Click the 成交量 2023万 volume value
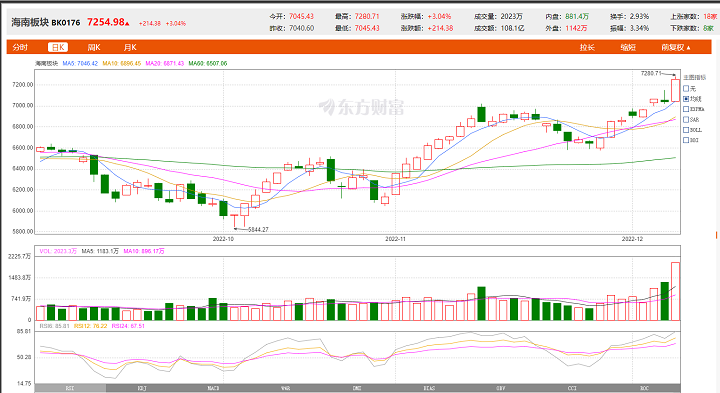 coord(512,16)
